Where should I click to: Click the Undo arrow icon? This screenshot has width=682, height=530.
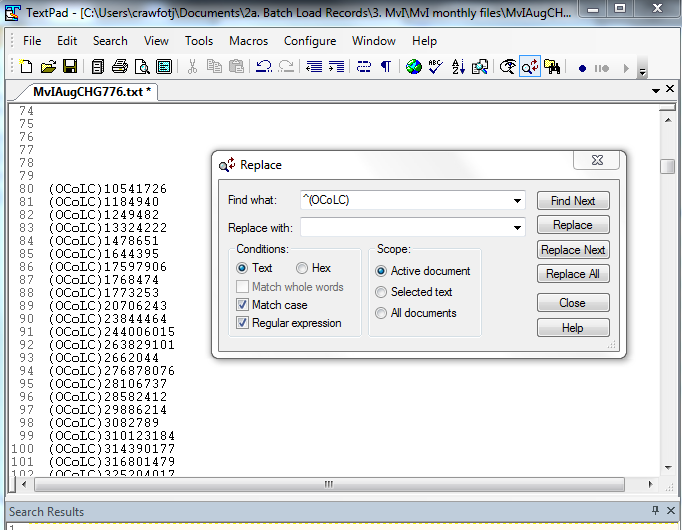pyautogui.click(x=264, y=67)
